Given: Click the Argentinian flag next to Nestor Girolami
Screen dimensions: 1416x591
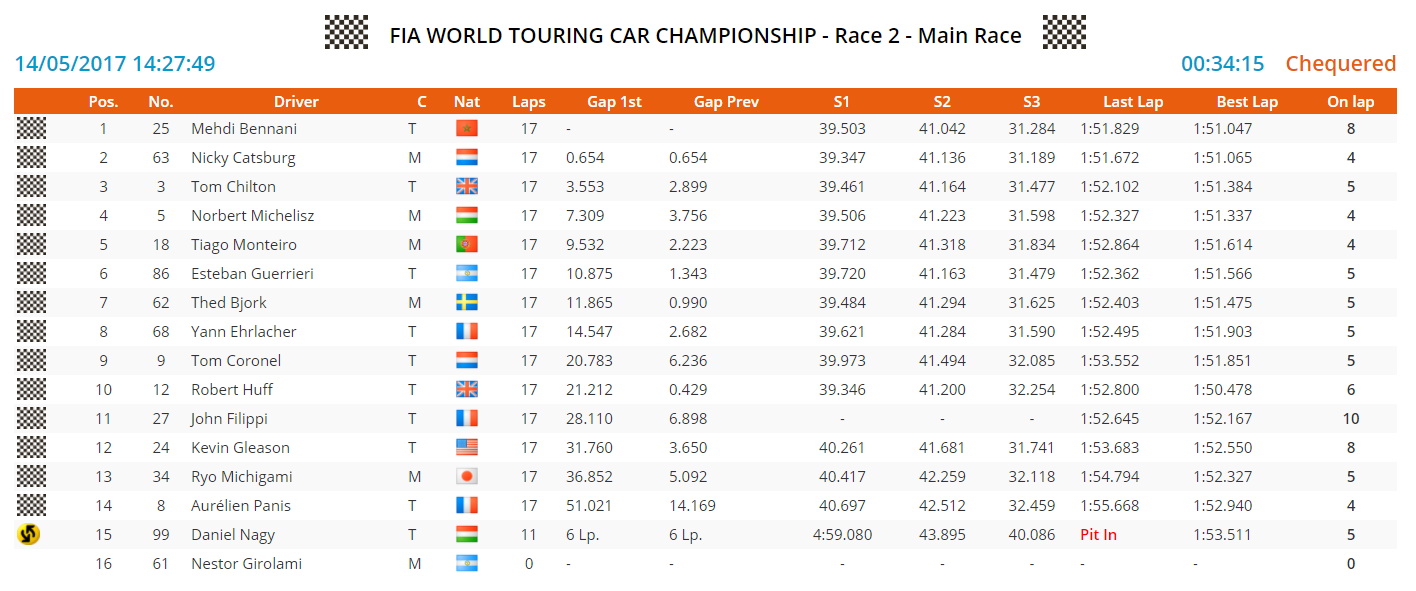Looking at the screenshot, I should (x=467, y=563).
